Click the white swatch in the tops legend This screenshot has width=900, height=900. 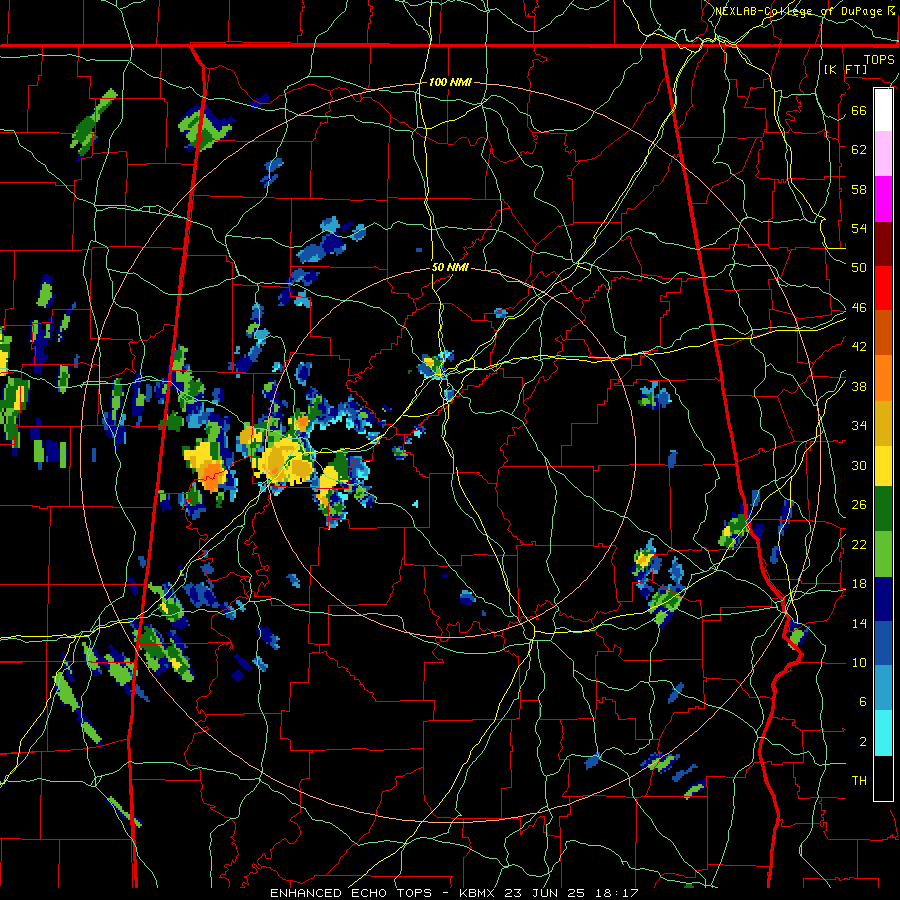(x=883, y=110)
